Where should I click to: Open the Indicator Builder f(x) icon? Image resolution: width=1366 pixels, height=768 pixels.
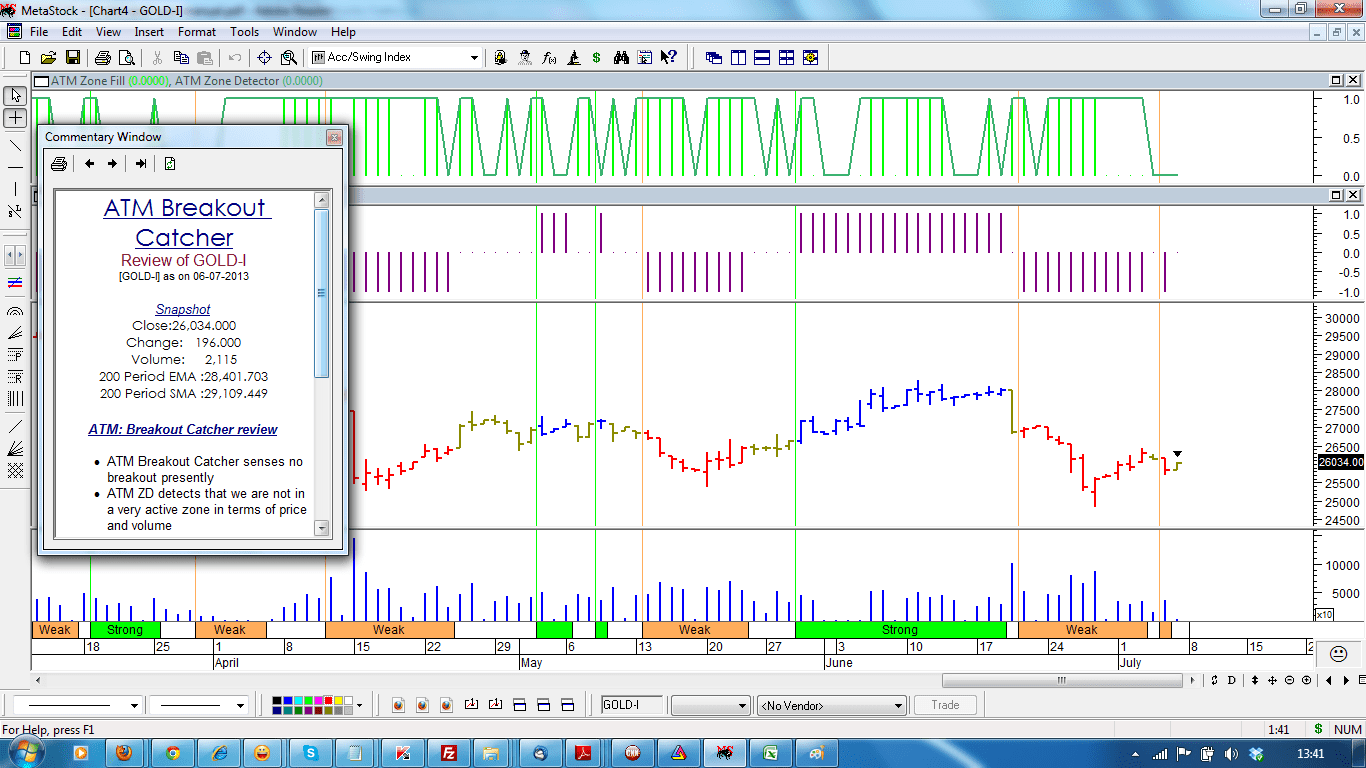click(549, 58)
